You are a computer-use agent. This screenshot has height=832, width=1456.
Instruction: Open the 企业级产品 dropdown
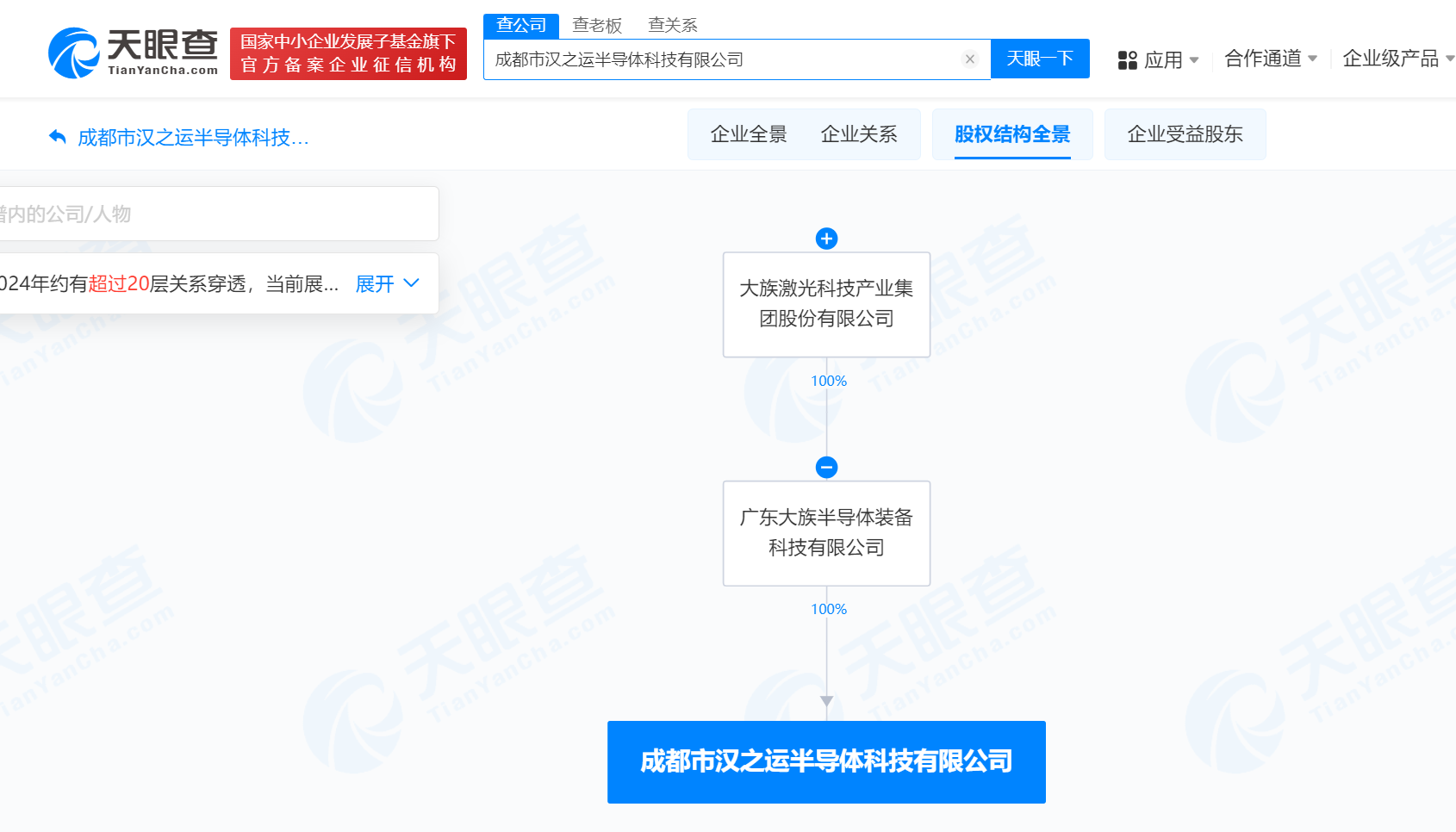pyautogui.click(x=1396, y=59)
